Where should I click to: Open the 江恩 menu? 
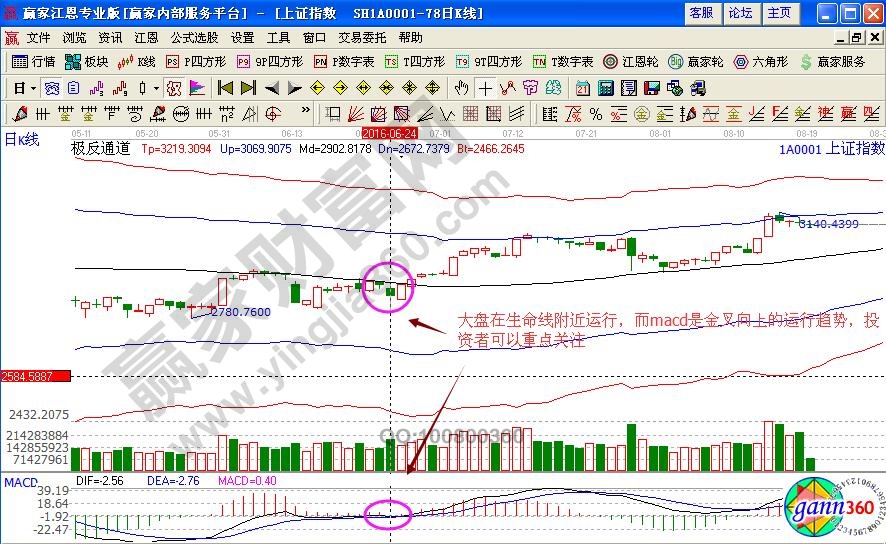coord(146,38)
